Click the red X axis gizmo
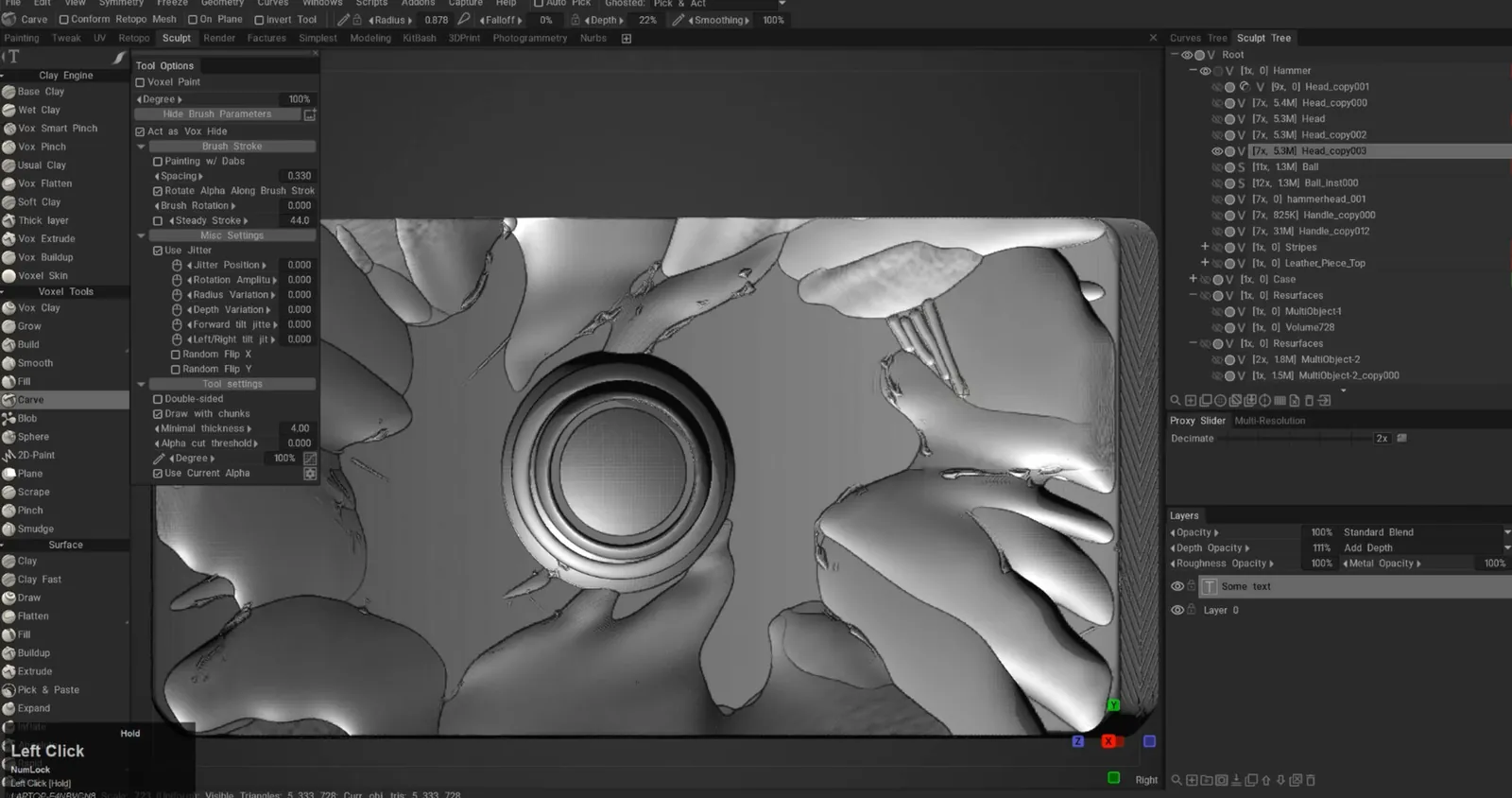The image size is (1512, 798). [1108, 741]
